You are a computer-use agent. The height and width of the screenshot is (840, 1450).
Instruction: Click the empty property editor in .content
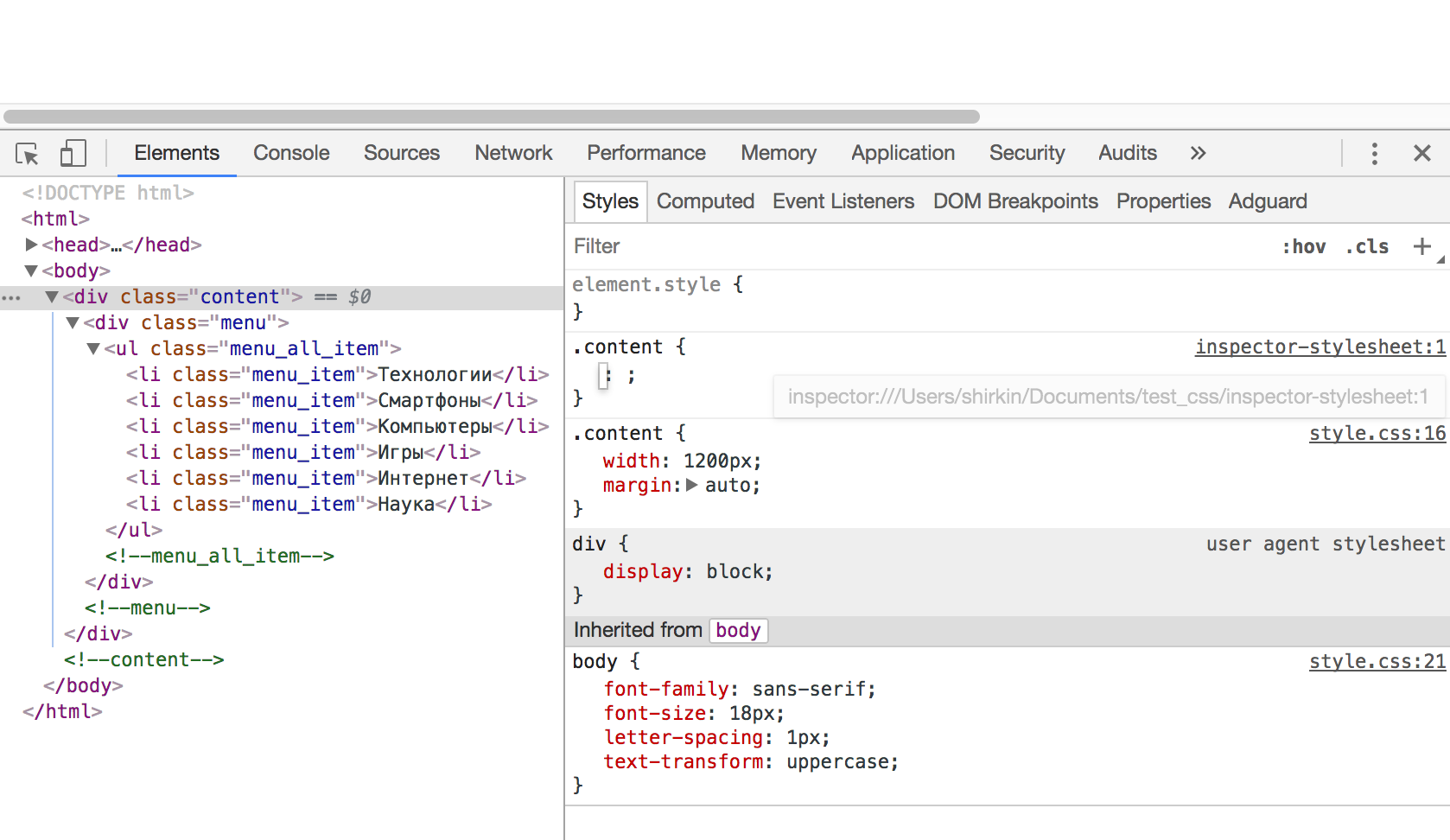point(604,375)
